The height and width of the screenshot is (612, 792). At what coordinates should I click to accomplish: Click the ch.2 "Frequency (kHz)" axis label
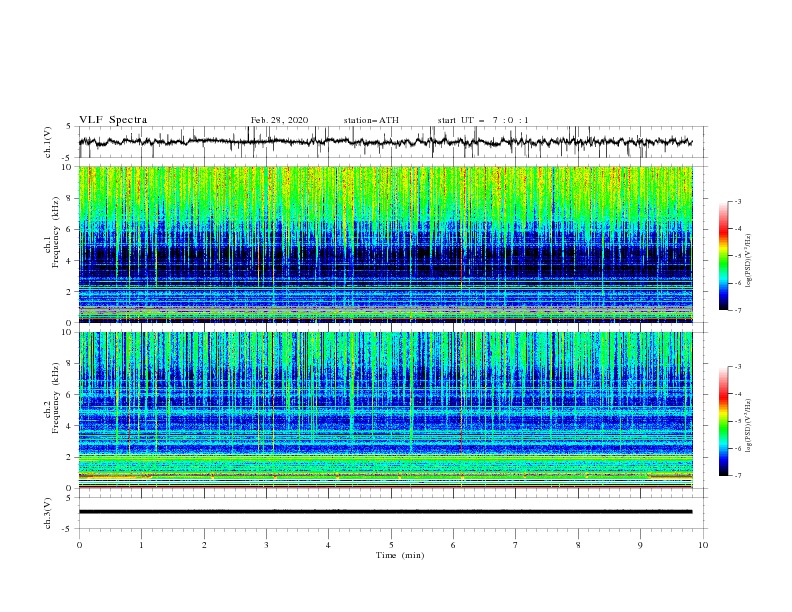click(55, 397)
